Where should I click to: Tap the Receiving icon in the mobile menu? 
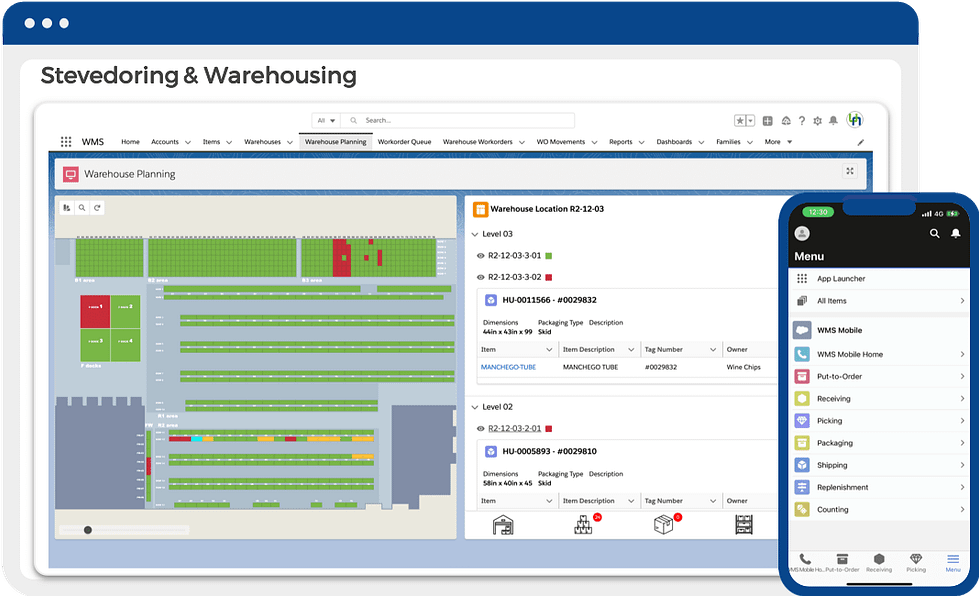click(x=802, y=398)
